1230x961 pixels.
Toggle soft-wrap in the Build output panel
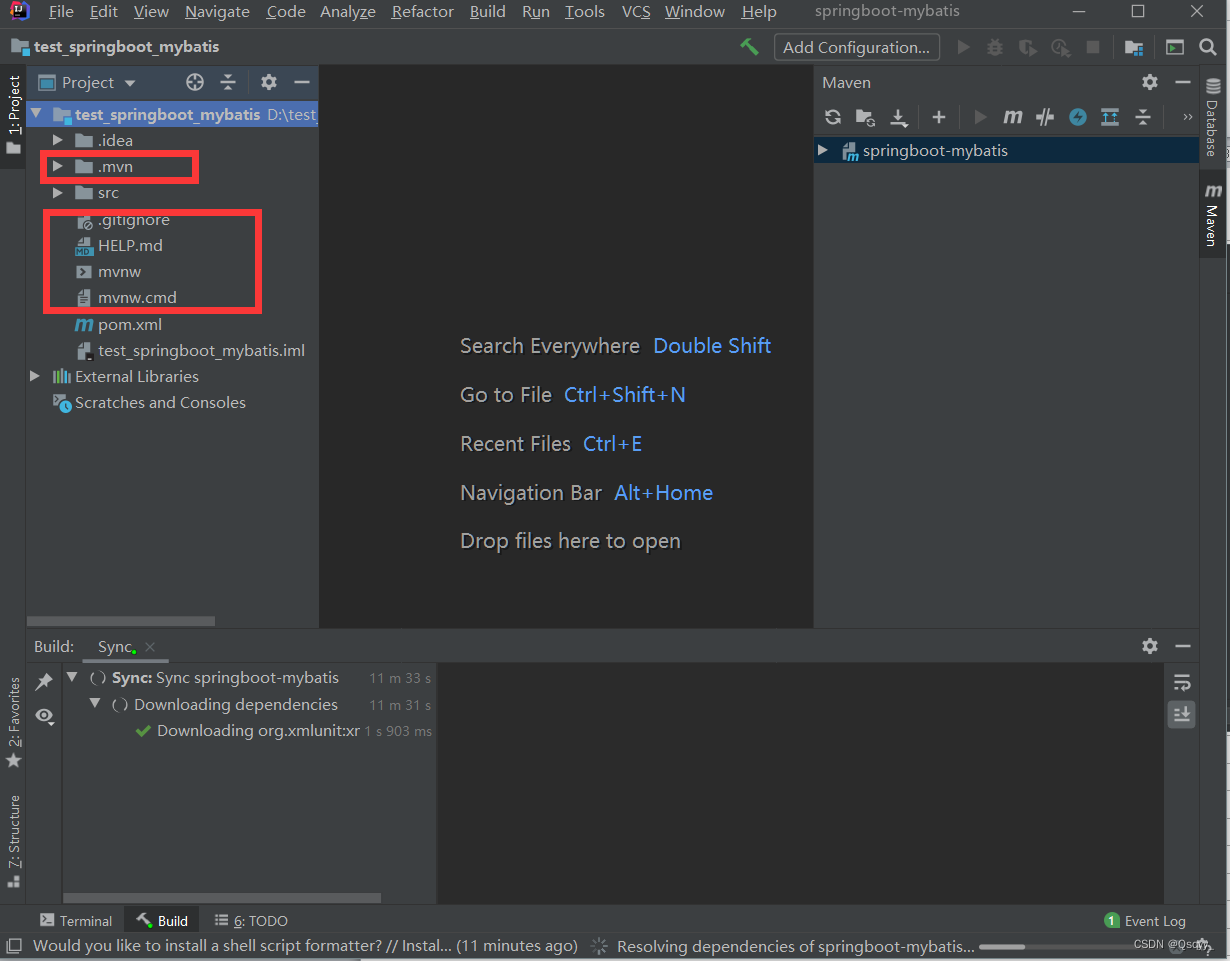pyautogui.click(x=1181, y=681)
